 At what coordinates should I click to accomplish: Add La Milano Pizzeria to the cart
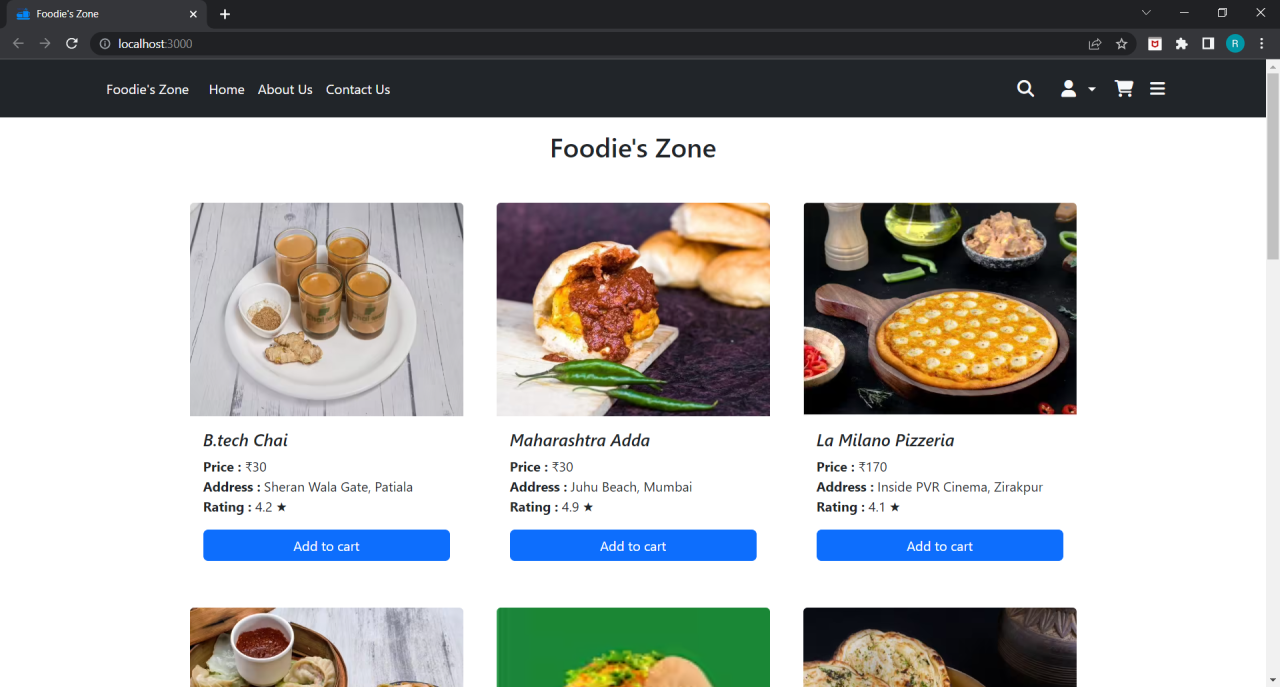click(x=939, y=545)
